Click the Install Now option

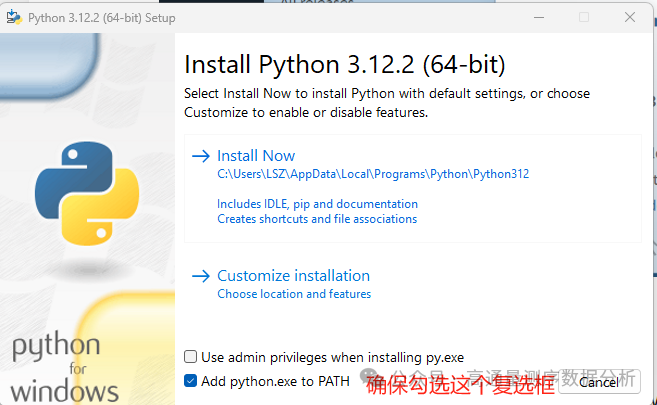(x=413, y=188)
